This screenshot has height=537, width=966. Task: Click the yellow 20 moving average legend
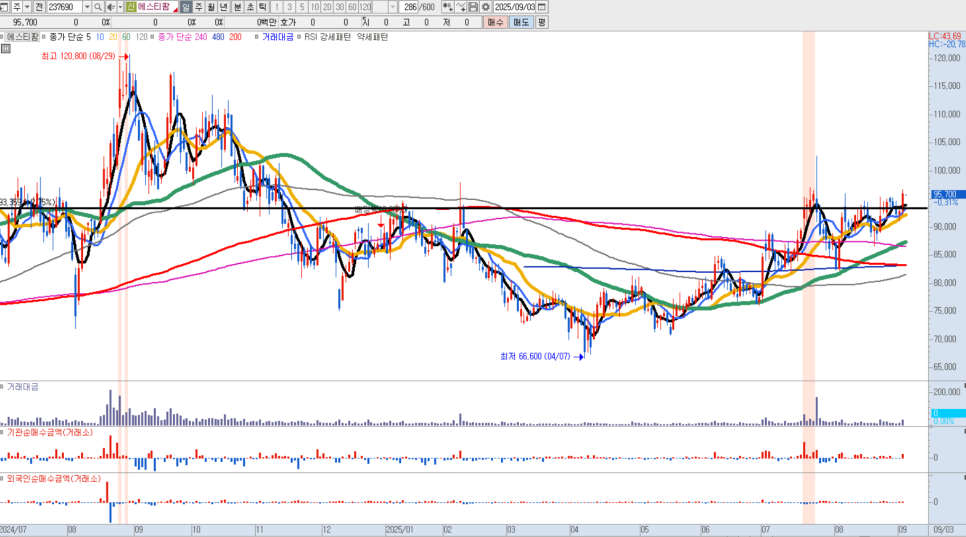[113, 37]
